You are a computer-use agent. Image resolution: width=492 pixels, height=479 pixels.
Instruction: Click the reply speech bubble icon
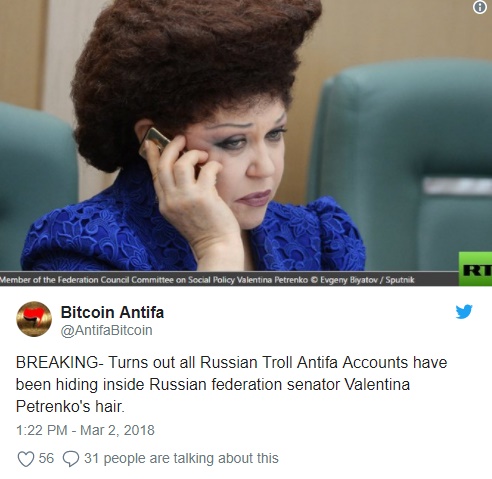click(x=71, y=459)
